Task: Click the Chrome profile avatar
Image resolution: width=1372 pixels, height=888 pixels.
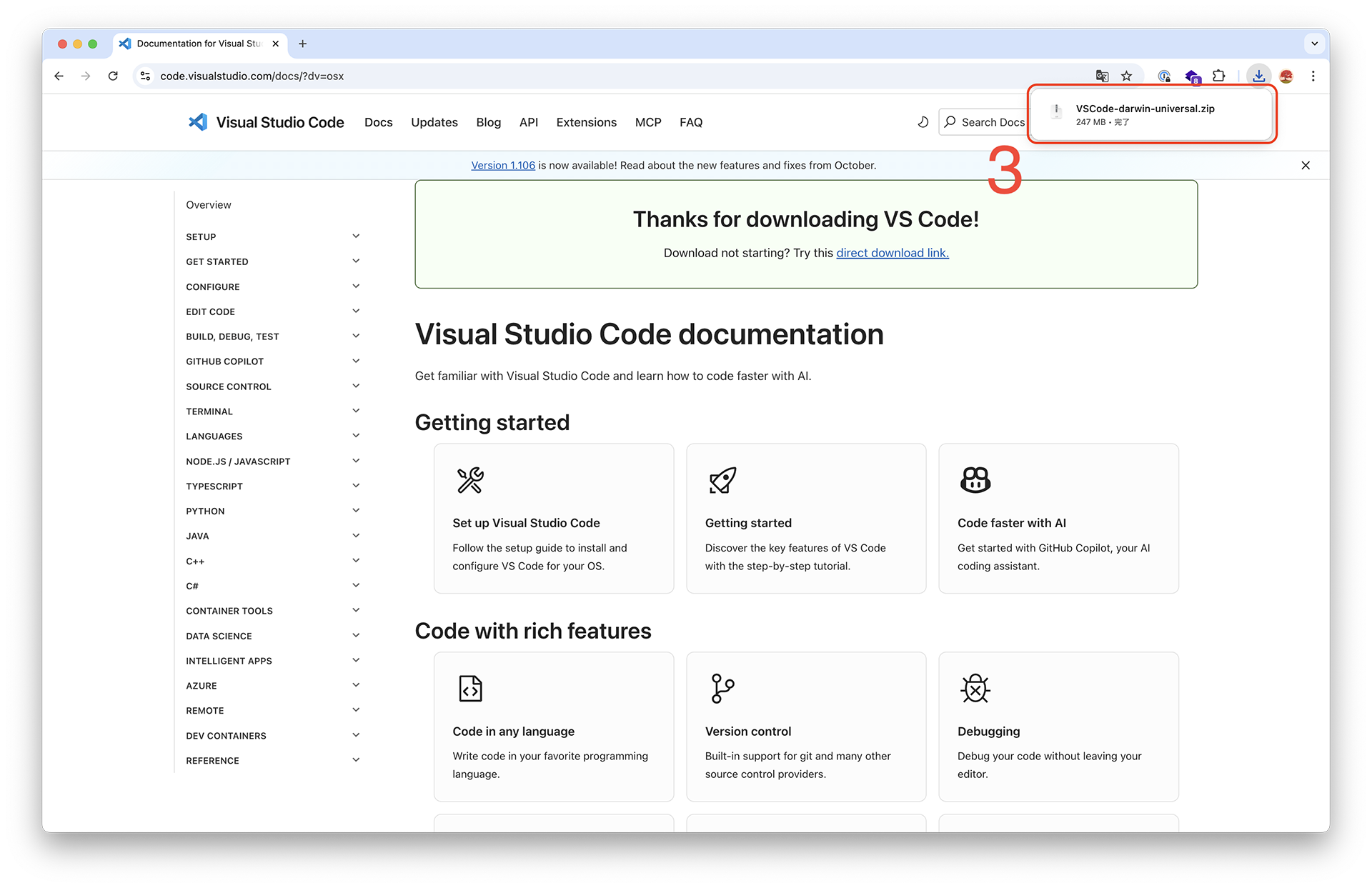Action: point(1286,76)
